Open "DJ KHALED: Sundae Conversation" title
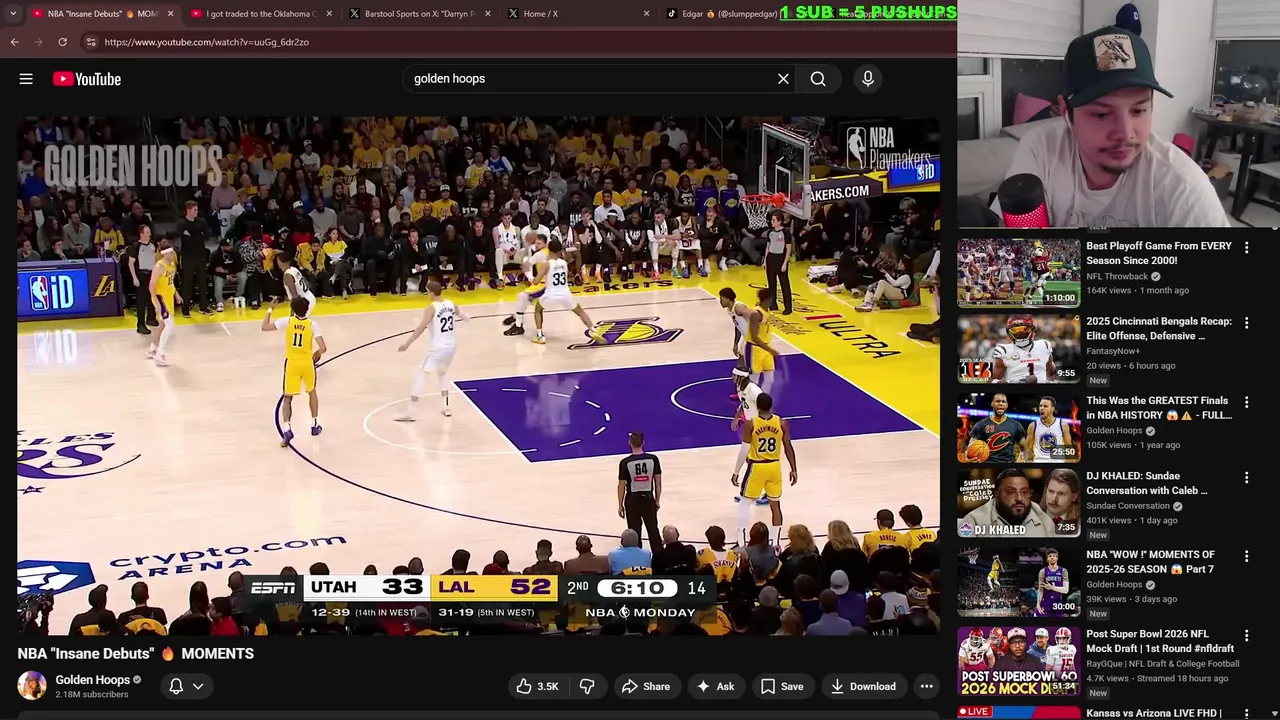 1147,483
